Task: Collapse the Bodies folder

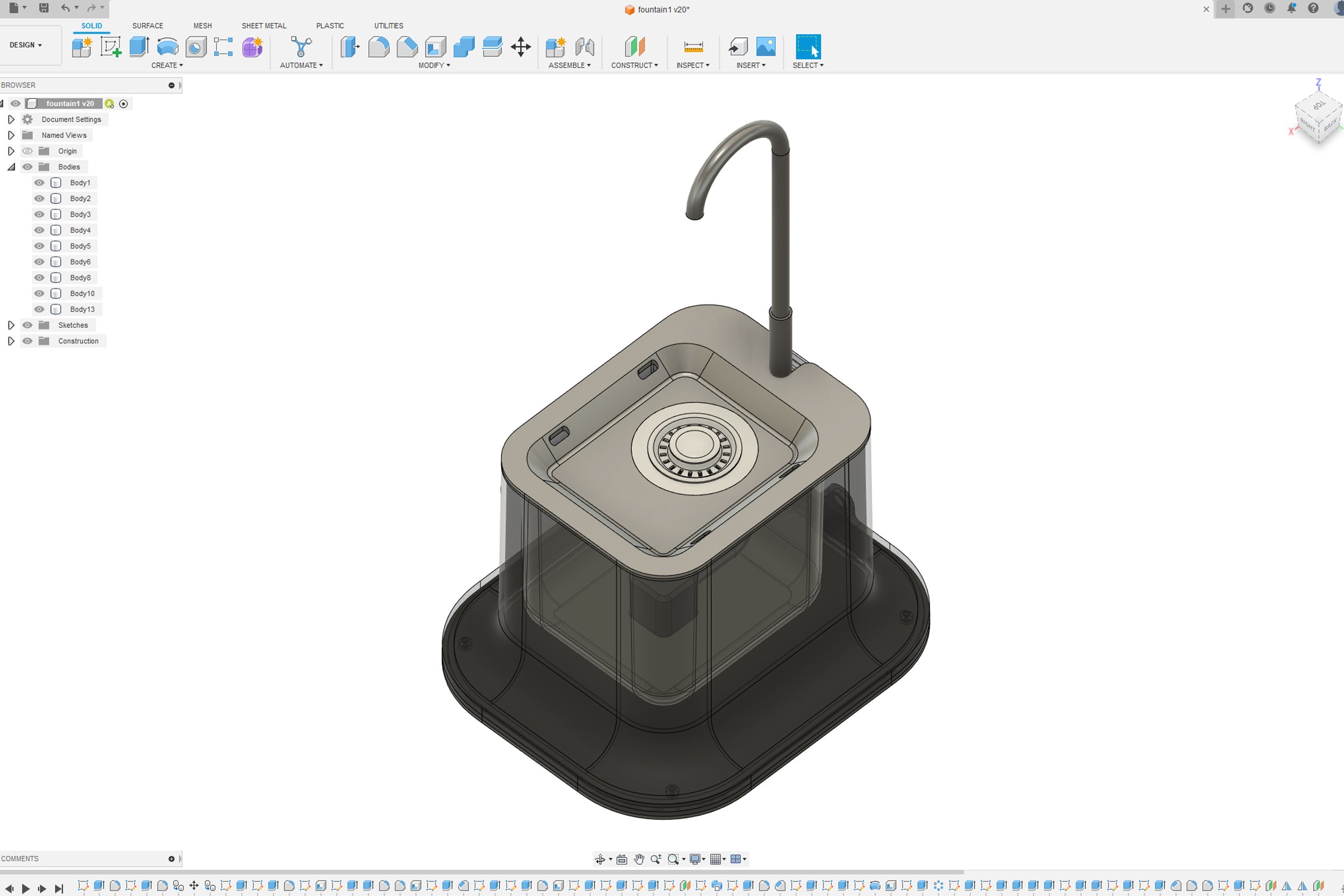Action: pyautogui.click(x=11, y=167)
